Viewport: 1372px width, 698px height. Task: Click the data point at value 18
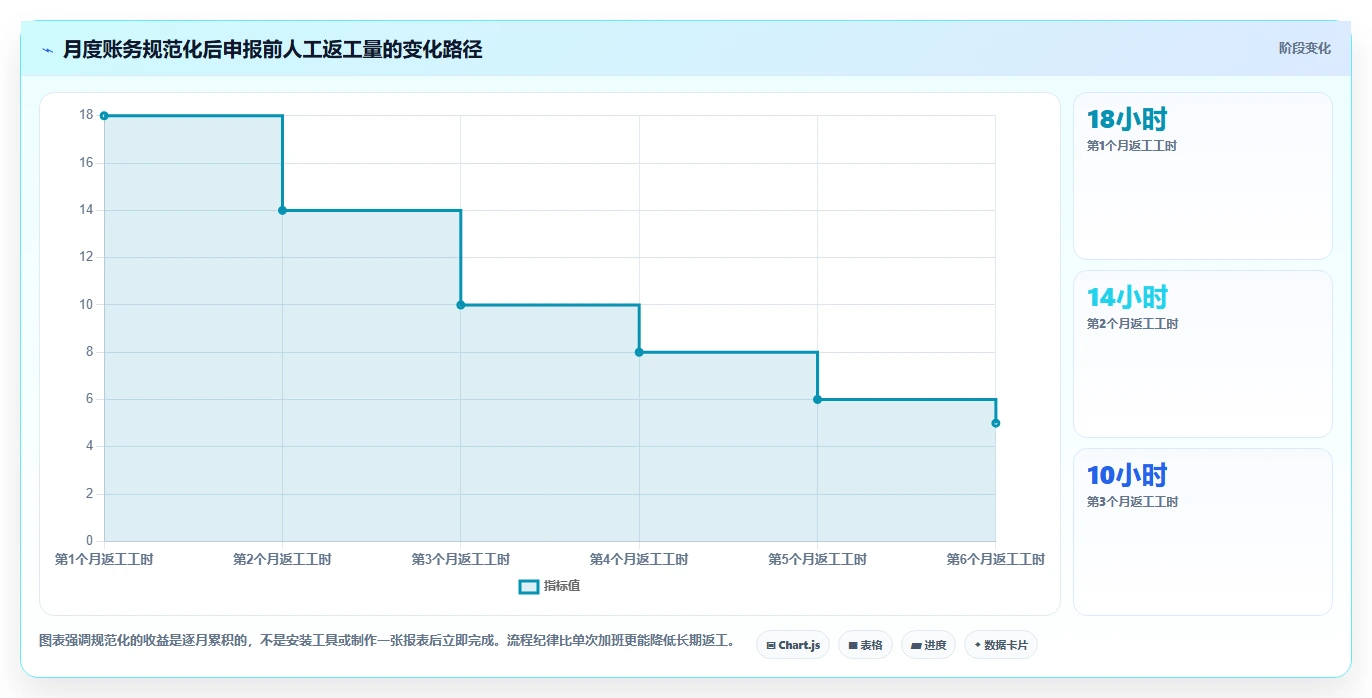(104, 116)
